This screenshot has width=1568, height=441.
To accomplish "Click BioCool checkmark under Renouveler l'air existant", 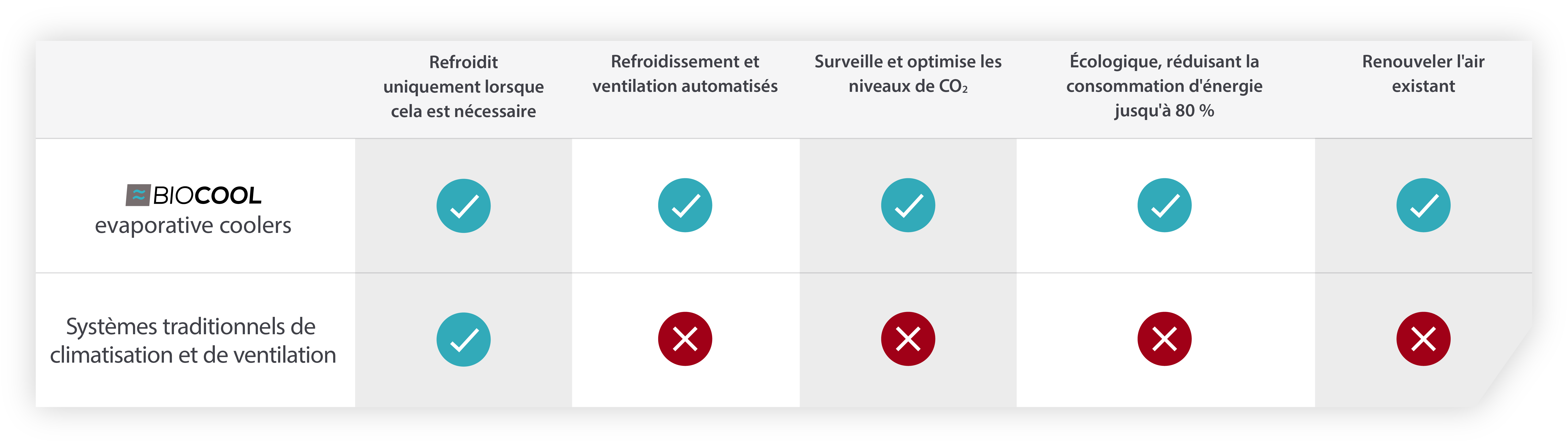I will click(1423, 206).
